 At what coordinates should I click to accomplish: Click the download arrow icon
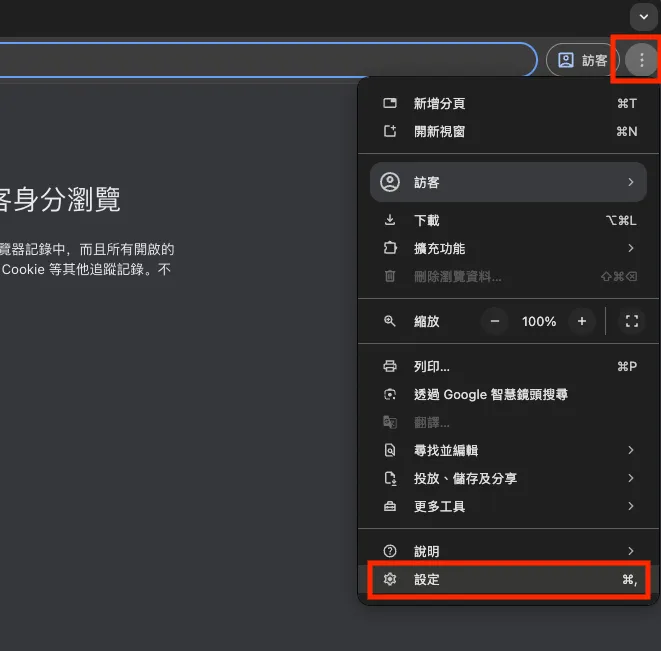click(390, 220)
